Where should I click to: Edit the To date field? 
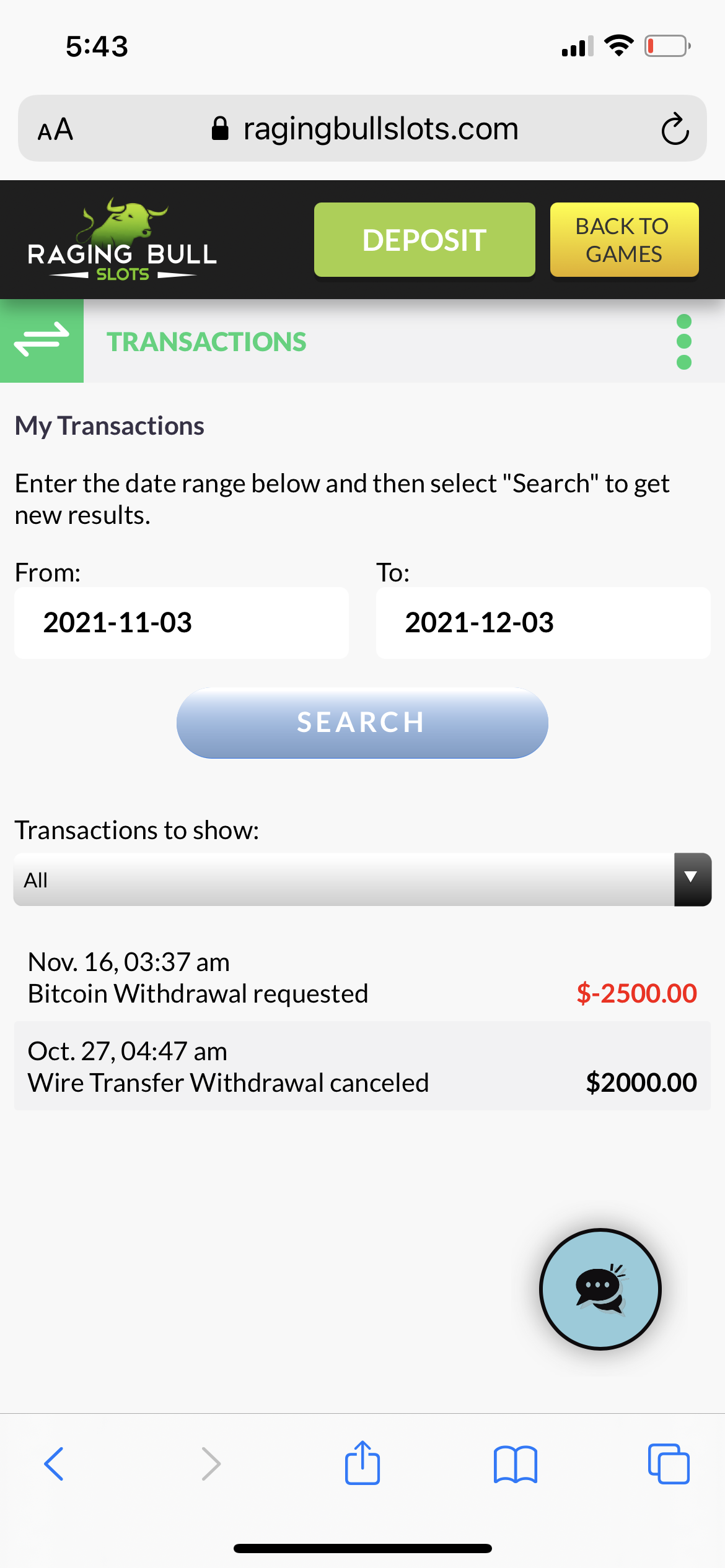(543, 622)
